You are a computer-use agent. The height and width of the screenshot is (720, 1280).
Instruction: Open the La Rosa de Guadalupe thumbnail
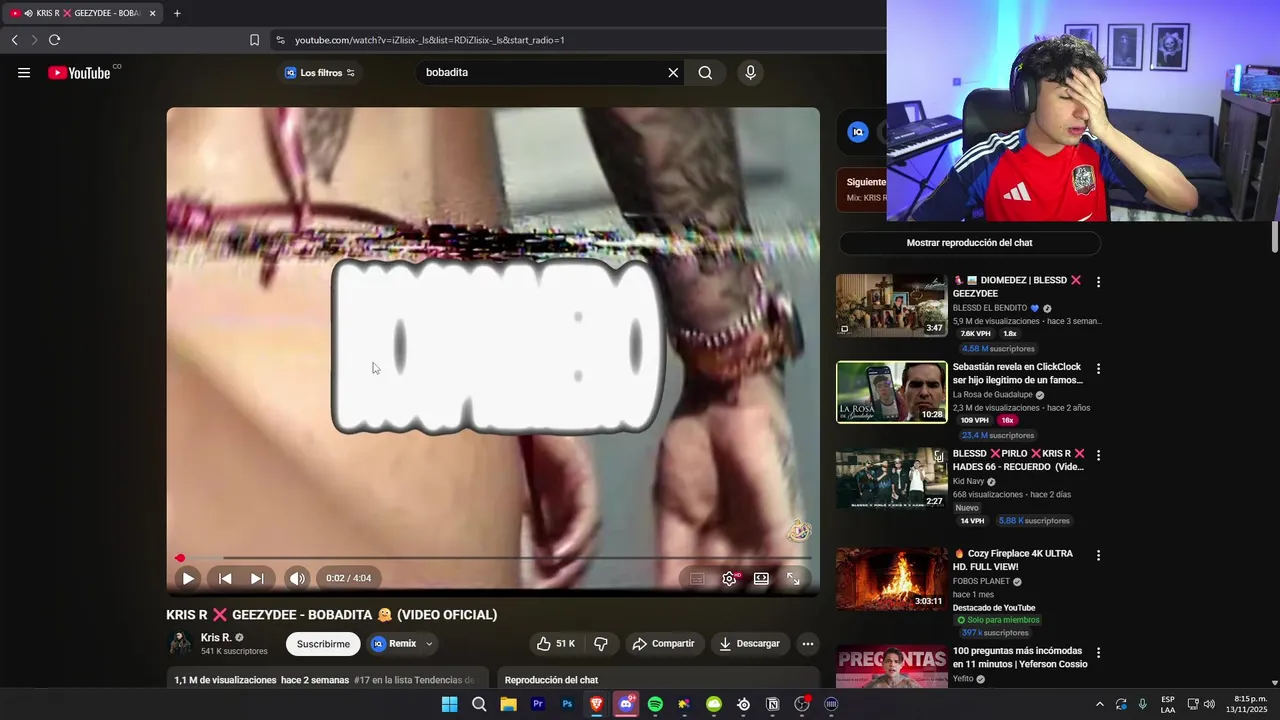(x=891, y=392)
